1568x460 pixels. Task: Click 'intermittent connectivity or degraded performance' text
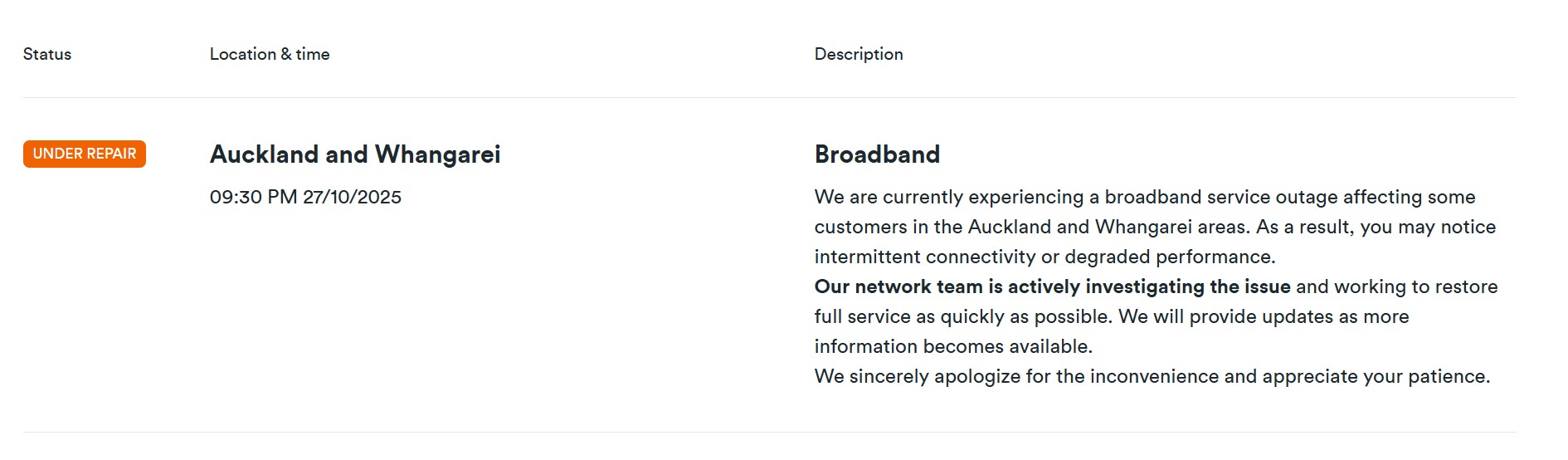pos(1045,257)
